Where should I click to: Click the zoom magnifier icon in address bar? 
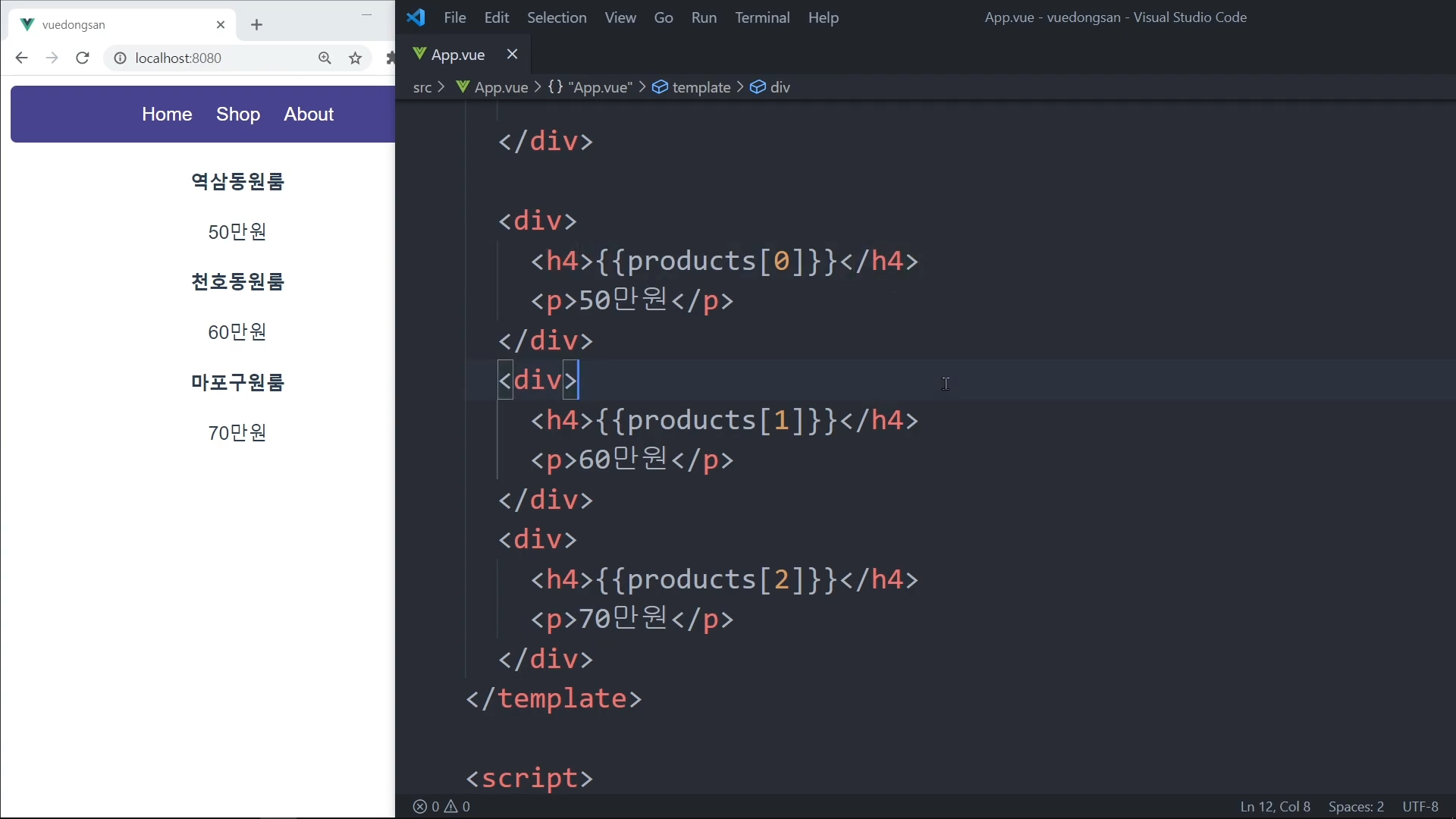click(325, 58)
